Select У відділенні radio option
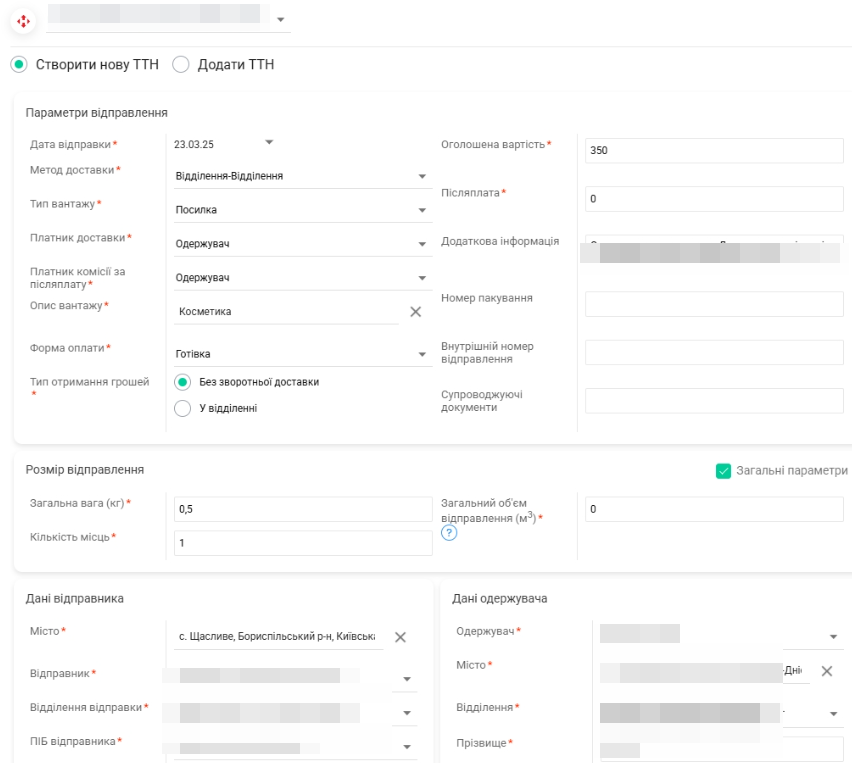 click(182, 408)
